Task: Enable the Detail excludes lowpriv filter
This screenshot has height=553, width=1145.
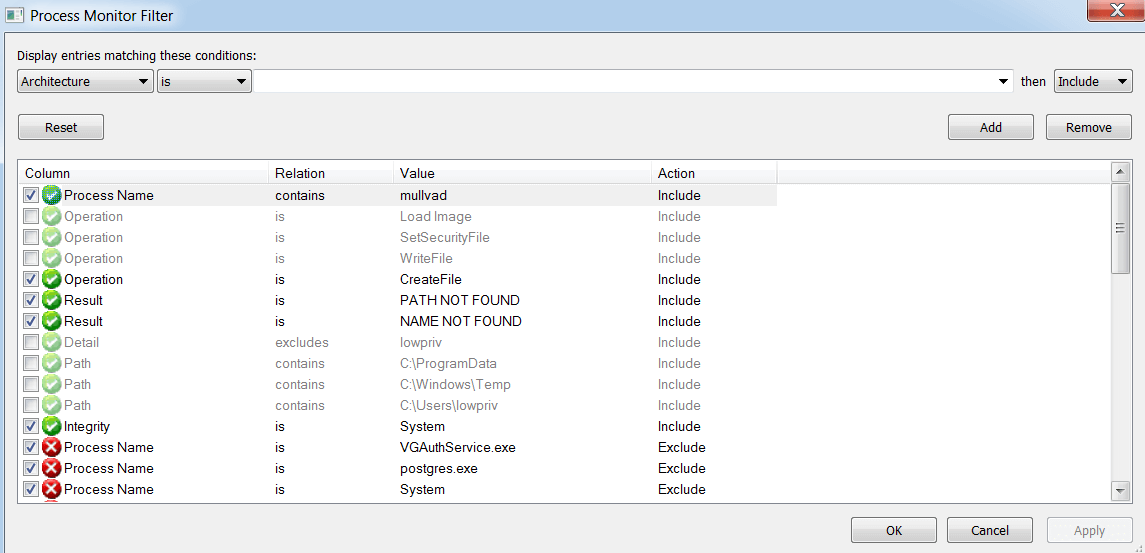Action: [31, 342]
